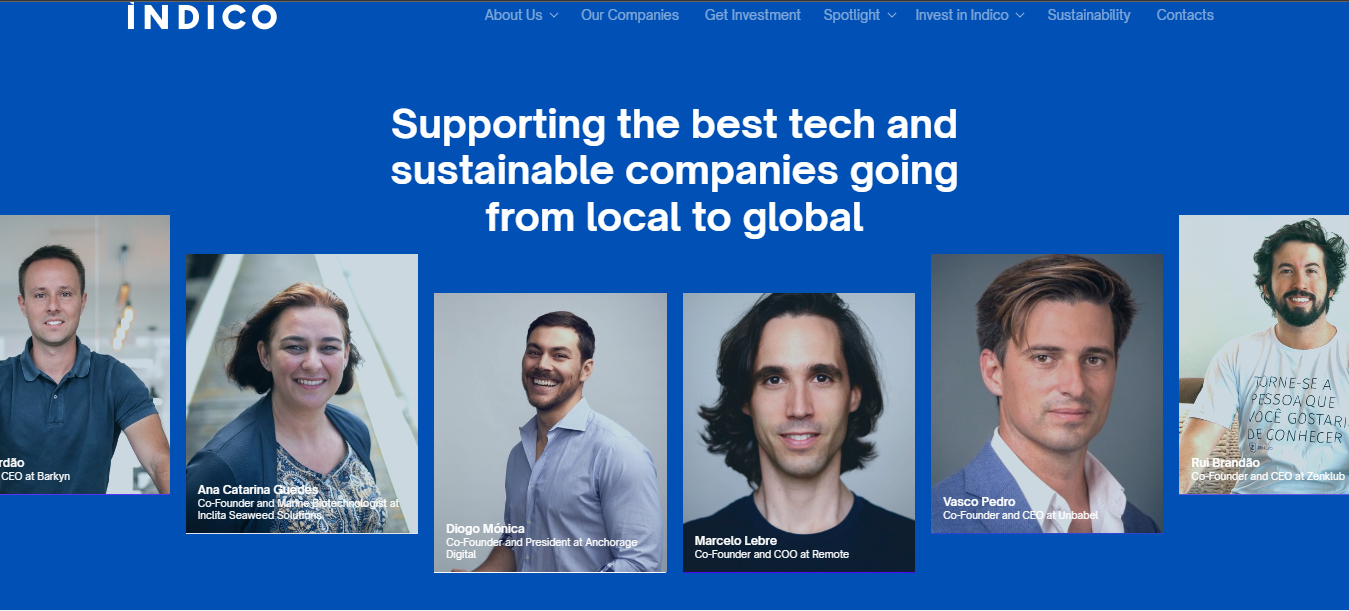Select the Vasco Pedro photo card
Screen dimensions: 1349x611
point(1047,394)
